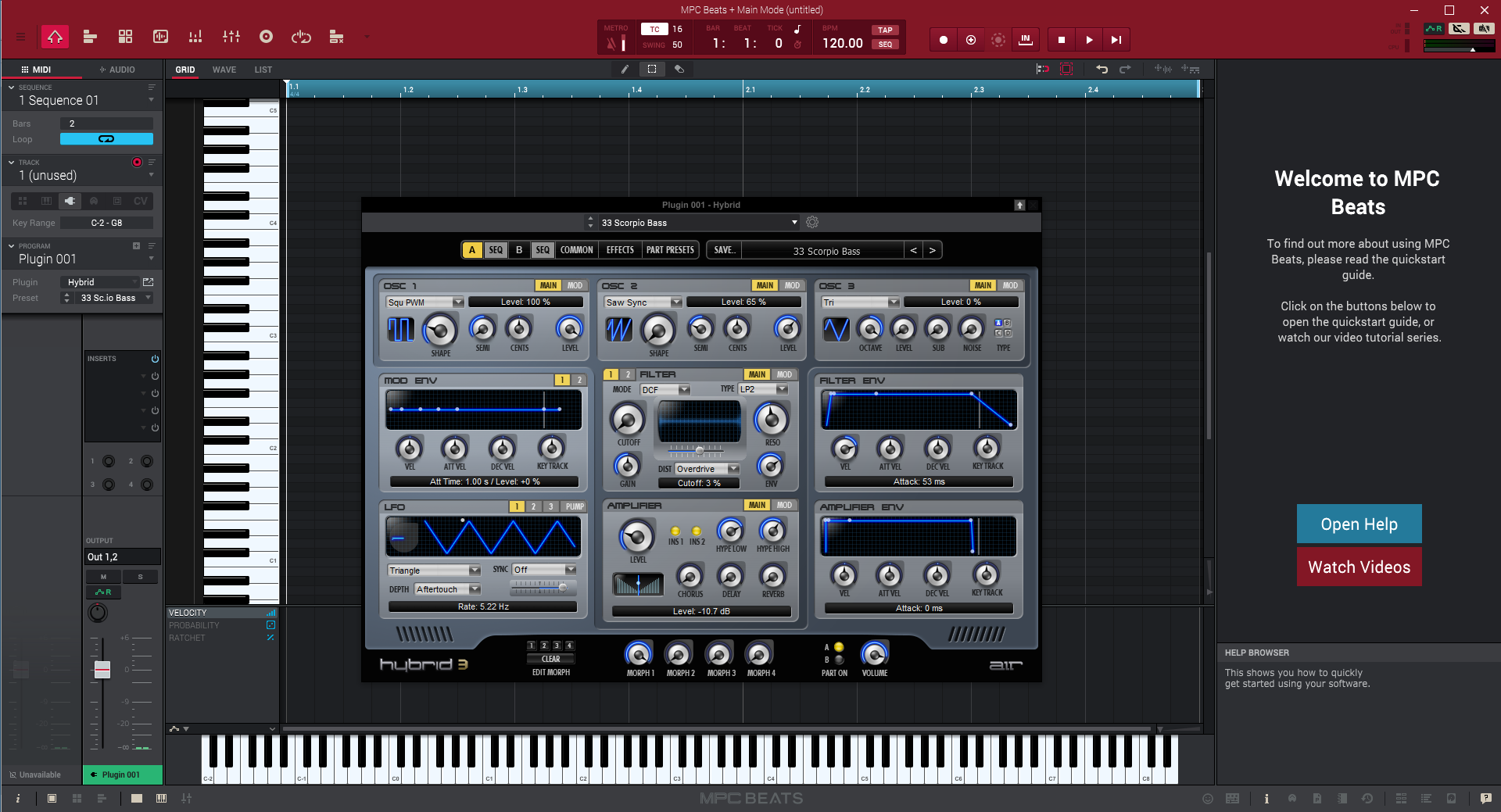Open the pad grid view icon
The image size is (1501, 812).
click(x=125, y=37)
